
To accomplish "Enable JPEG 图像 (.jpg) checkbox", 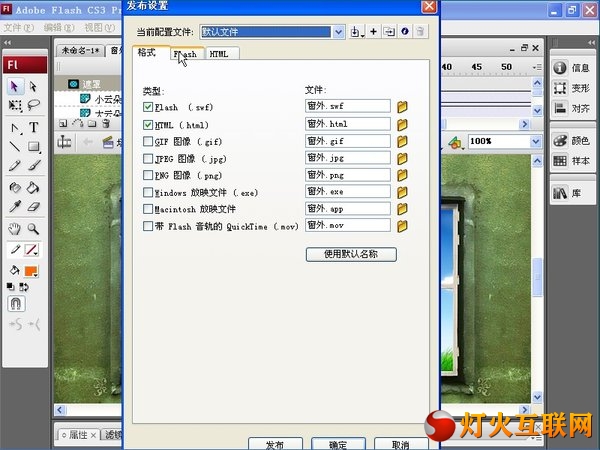I will [x=148, y=158].
